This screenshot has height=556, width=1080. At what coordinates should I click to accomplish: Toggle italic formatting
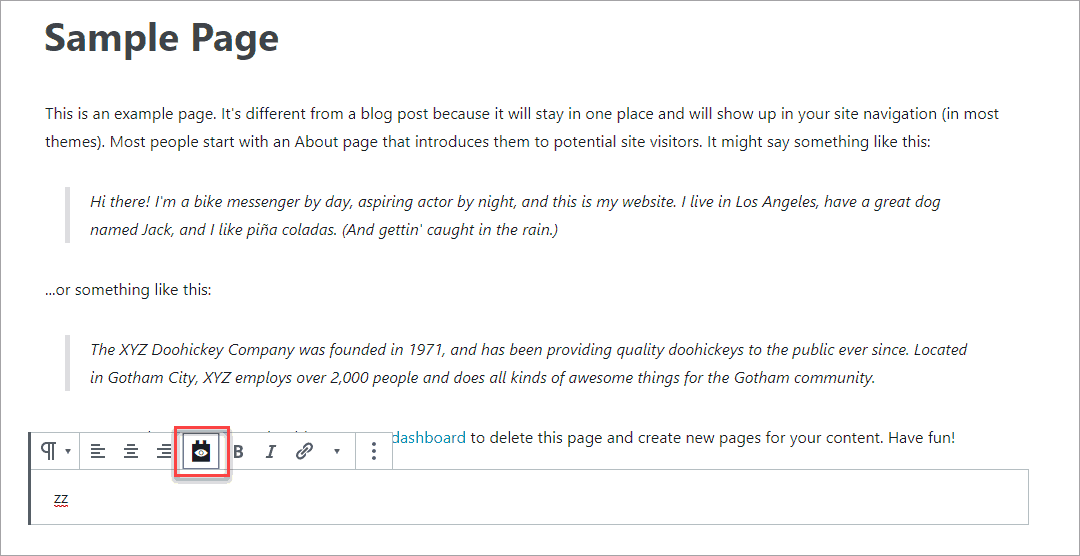pyautogui.click(x=270, y=452)
